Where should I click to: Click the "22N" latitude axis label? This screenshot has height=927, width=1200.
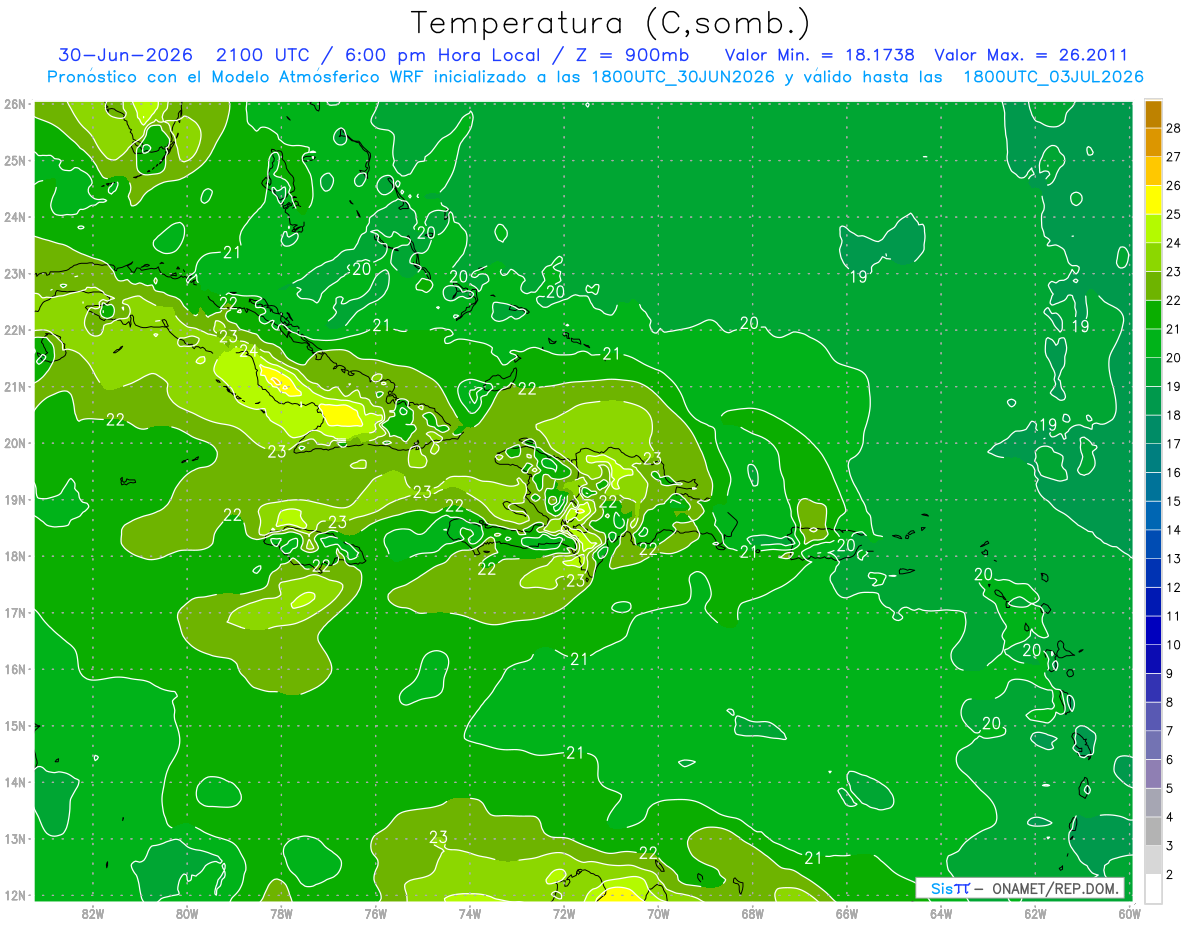point(14,330)
